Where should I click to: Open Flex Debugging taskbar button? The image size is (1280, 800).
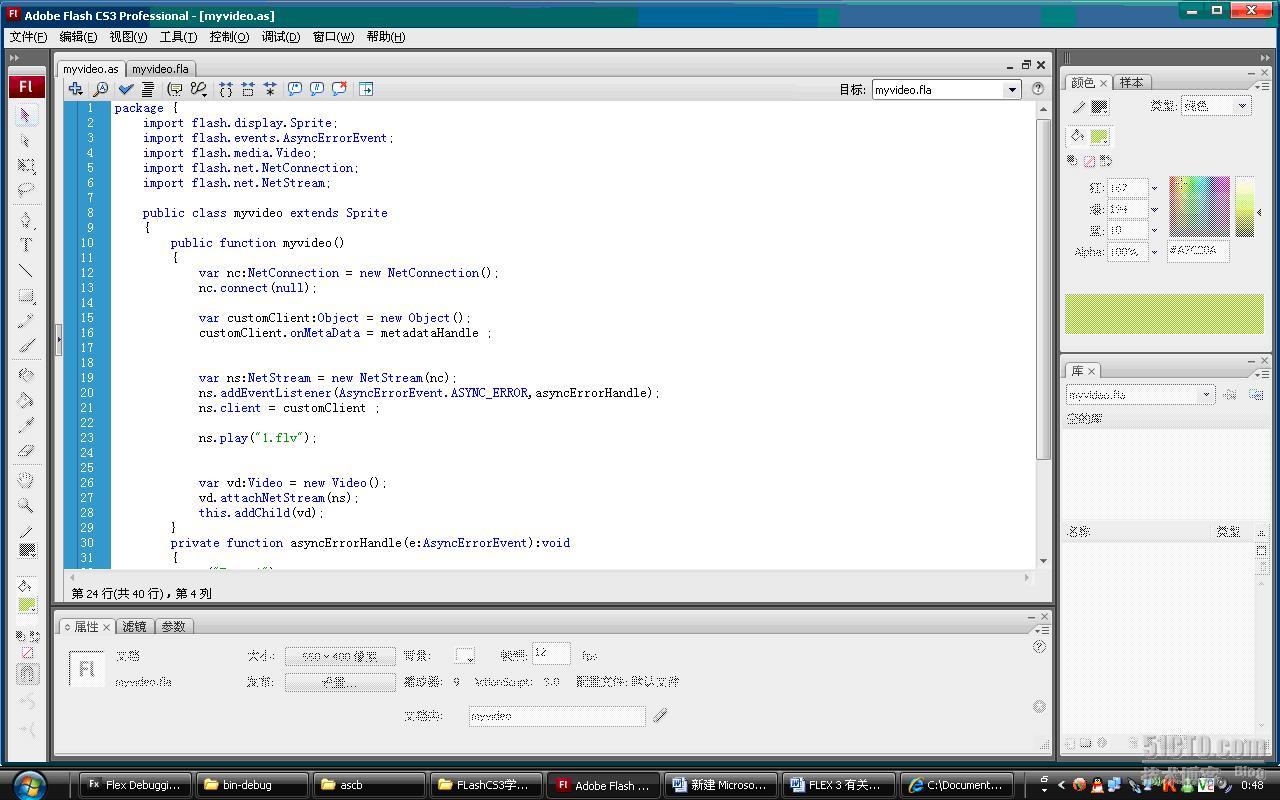click(x=136, y=785)
